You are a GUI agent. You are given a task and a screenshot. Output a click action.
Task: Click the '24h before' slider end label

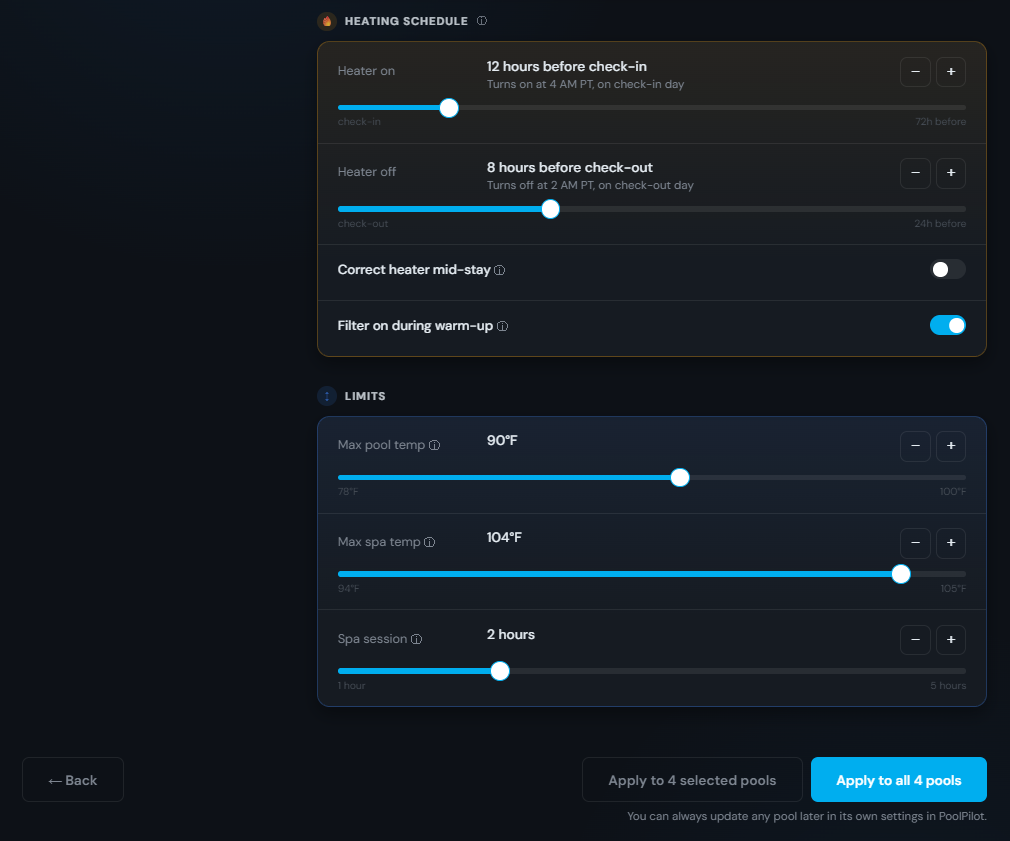940,224
